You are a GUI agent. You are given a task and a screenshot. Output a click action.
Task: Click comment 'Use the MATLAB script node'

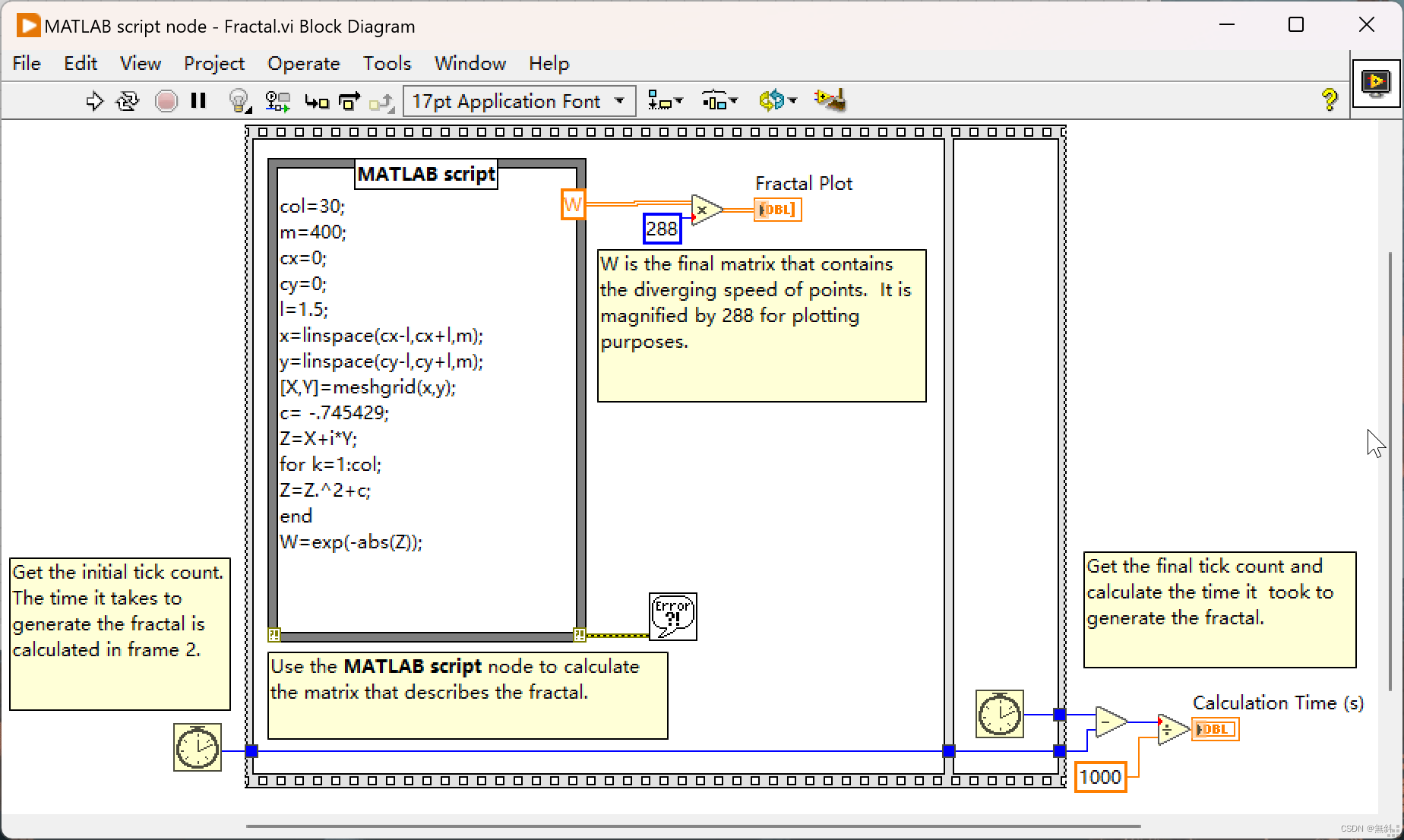[x=468, y=696]
